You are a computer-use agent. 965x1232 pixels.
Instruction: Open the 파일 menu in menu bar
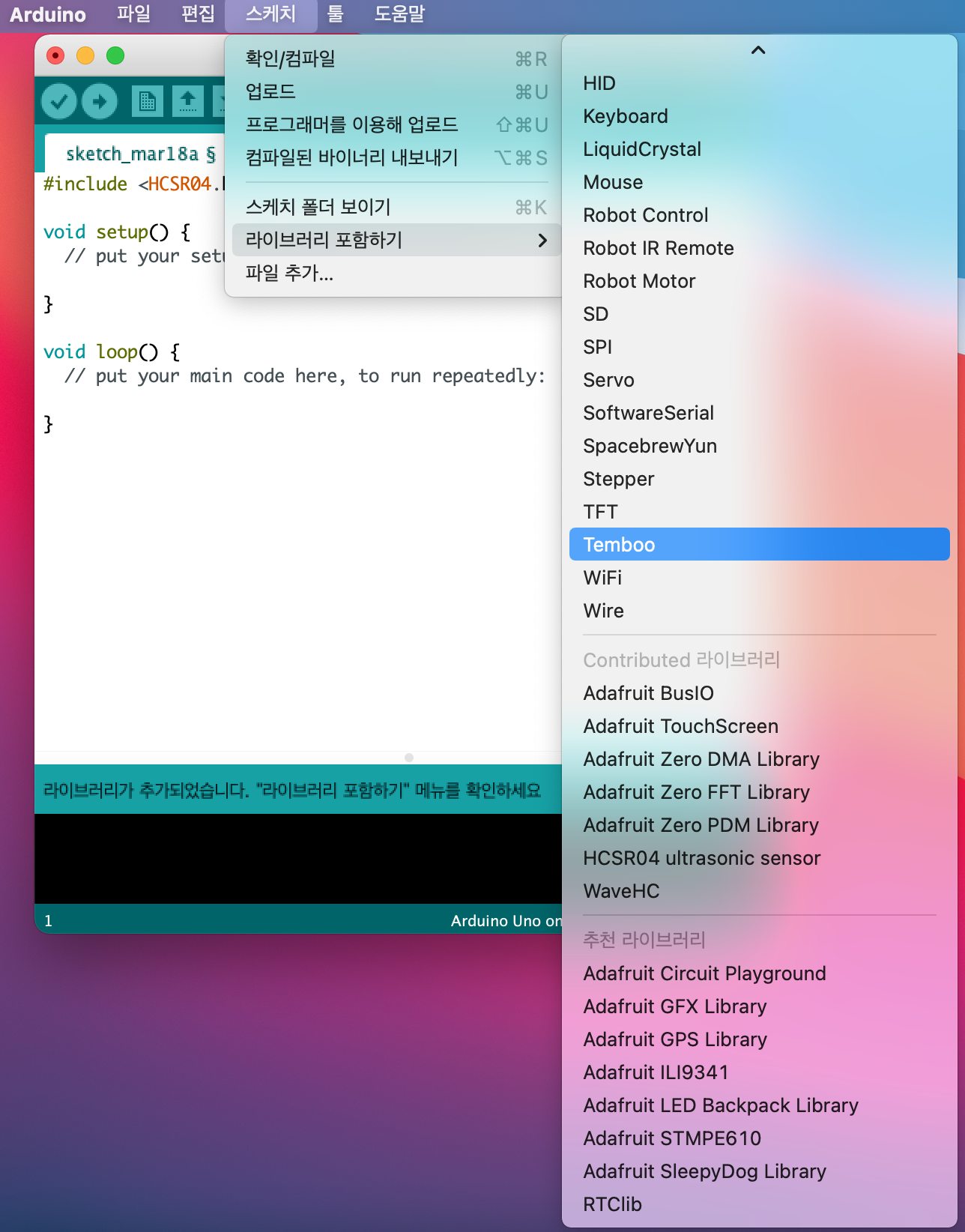pos(134,13)
